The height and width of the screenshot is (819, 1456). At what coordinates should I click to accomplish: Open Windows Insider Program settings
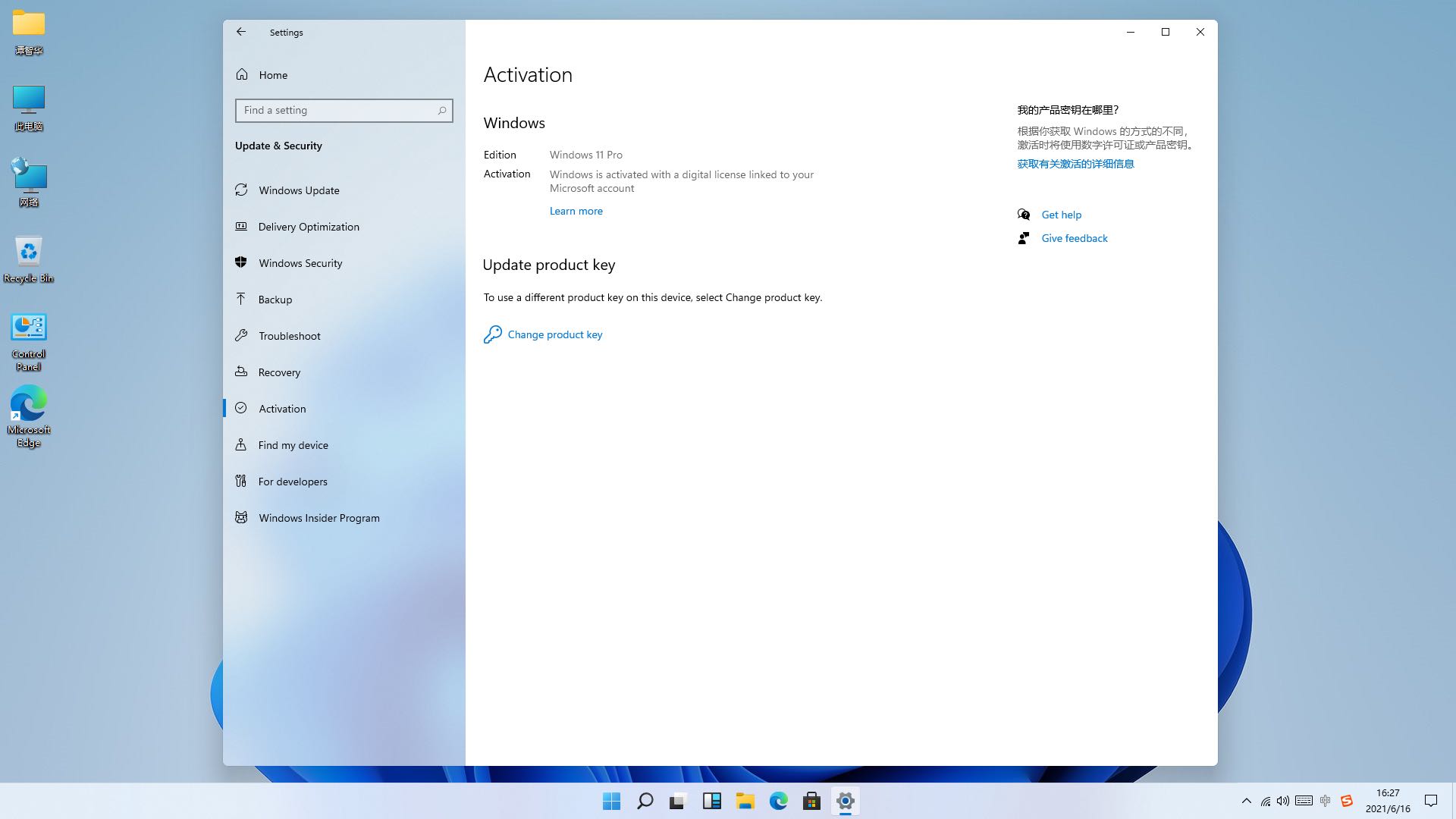click(318, 518)
